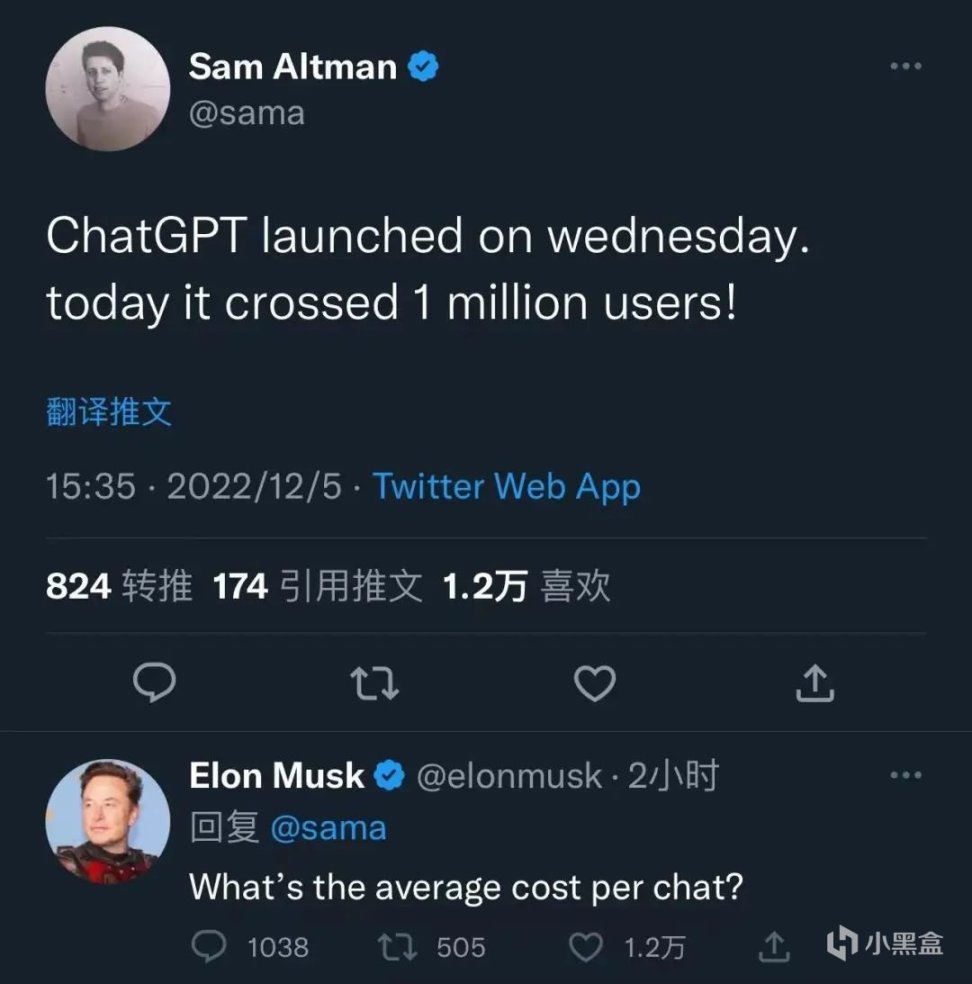The height and width of the screenshot is (984, 972).
Task: Click 翻译推文 to translate the tweet
Action: [109, 412]
